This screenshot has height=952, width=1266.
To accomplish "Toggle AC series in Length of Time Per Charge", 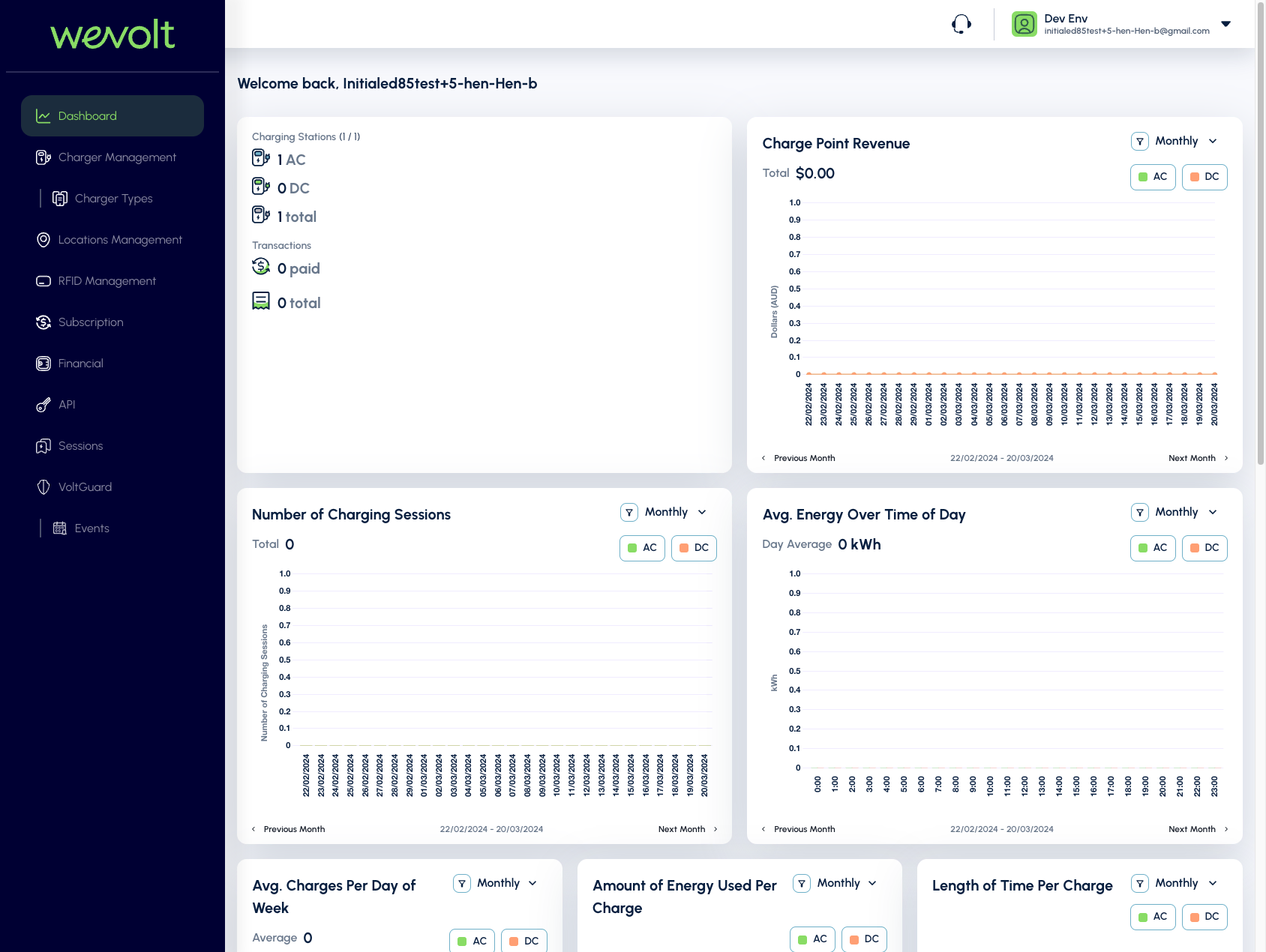I will tap(1153, 917).
